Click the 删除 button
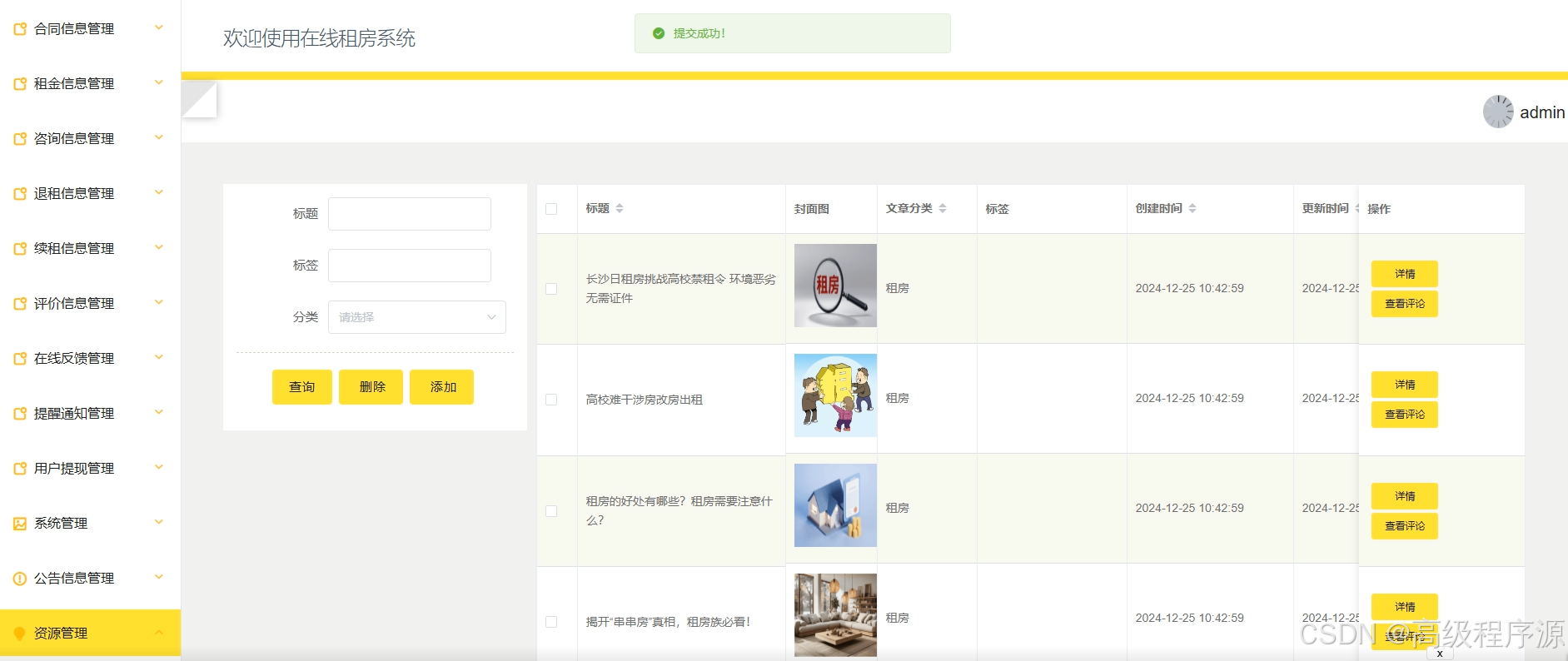The height and width of the screenshot is (661, 1568). click(x=371, y=387)
